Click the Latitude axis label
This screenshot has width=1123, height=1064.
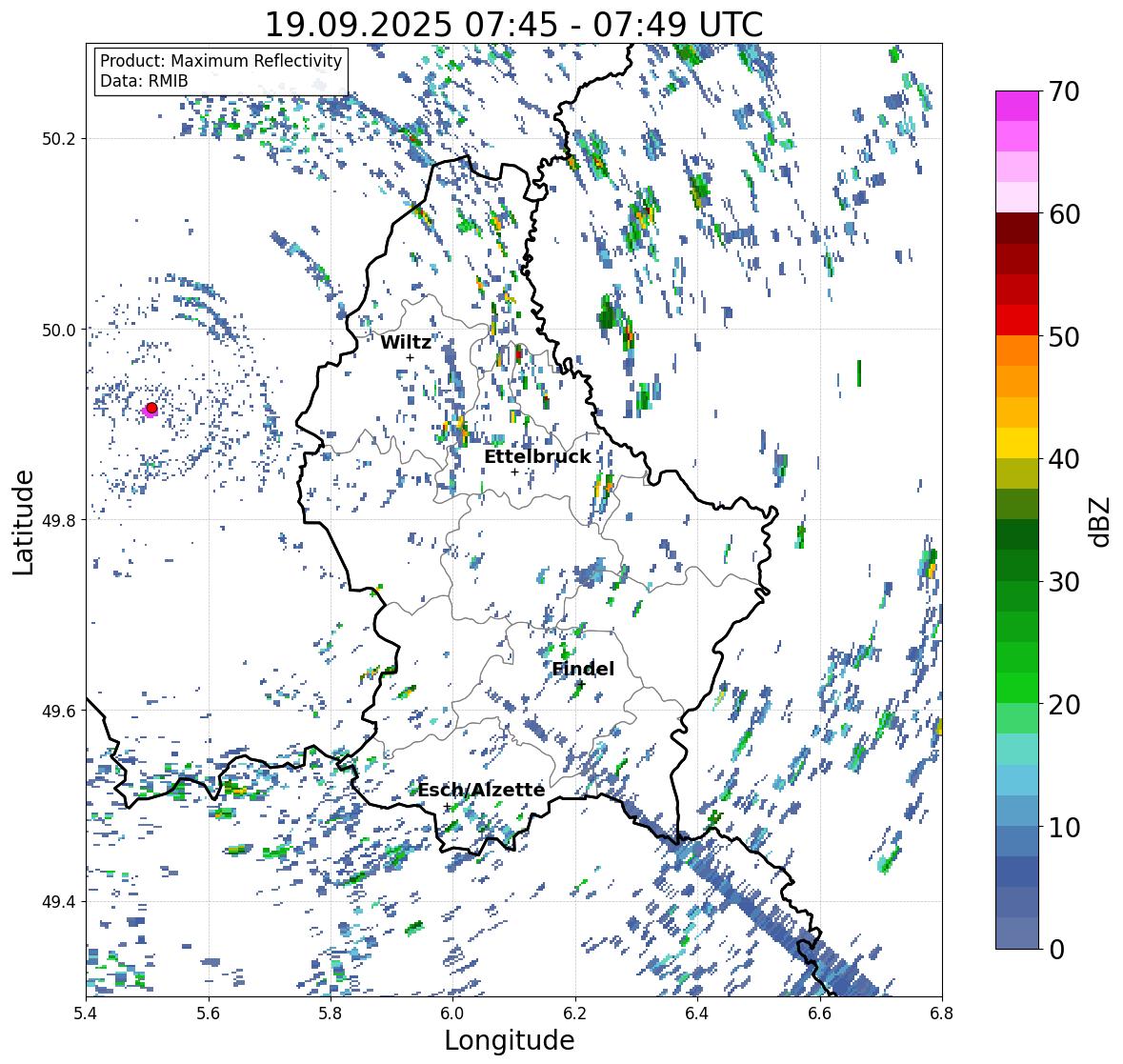point(23,522)
